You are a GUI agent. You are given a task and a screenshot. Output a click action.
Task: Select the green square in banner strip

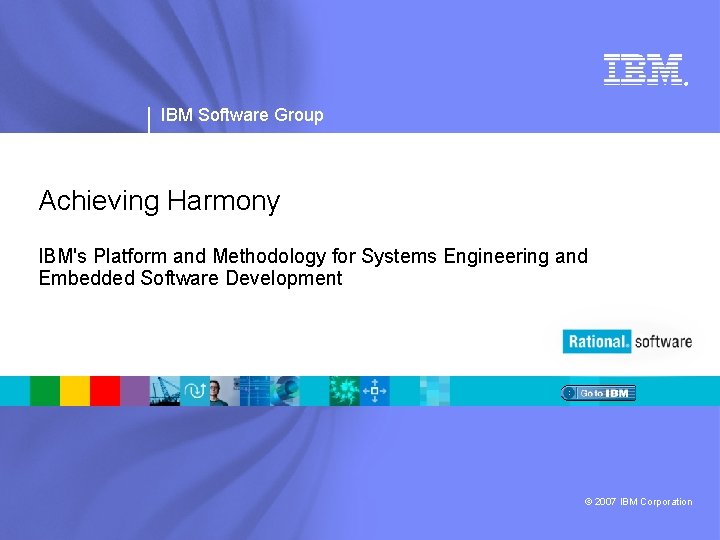[45, 391]
